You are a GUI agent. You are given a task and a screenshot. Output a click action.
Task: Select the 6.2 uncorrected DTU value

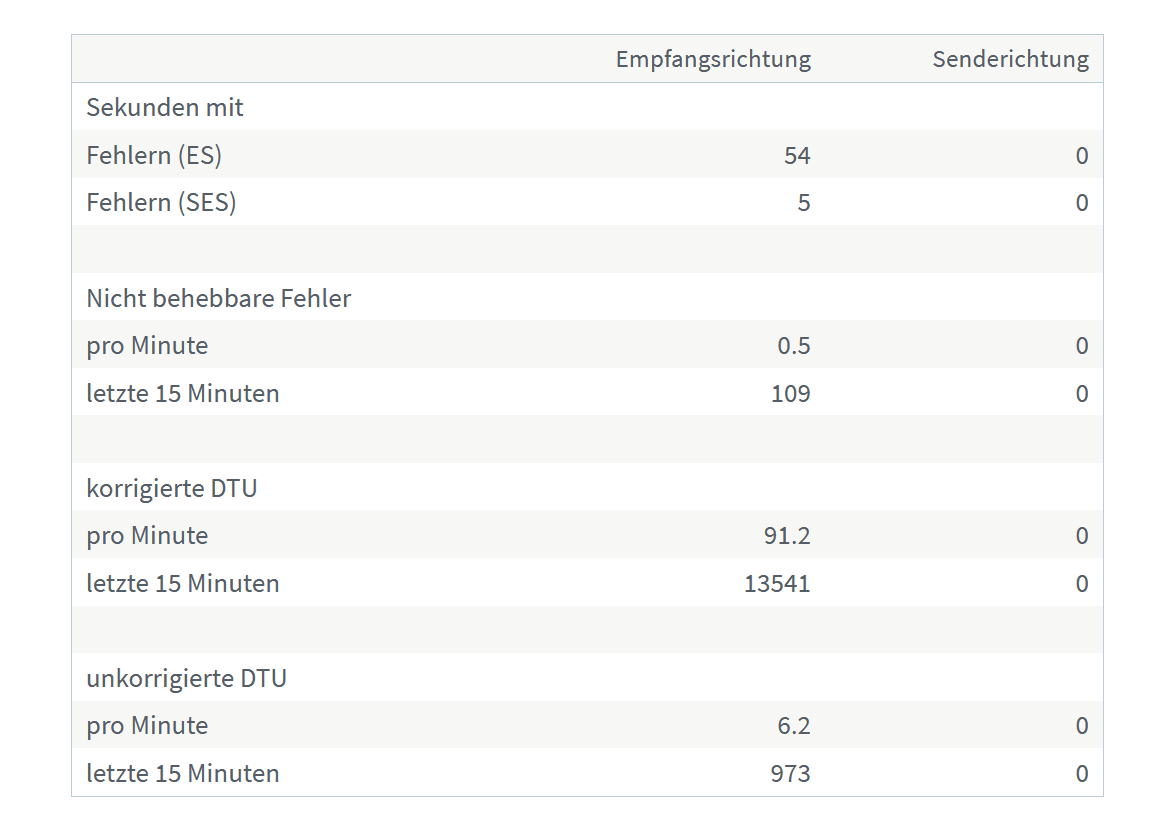794,725
